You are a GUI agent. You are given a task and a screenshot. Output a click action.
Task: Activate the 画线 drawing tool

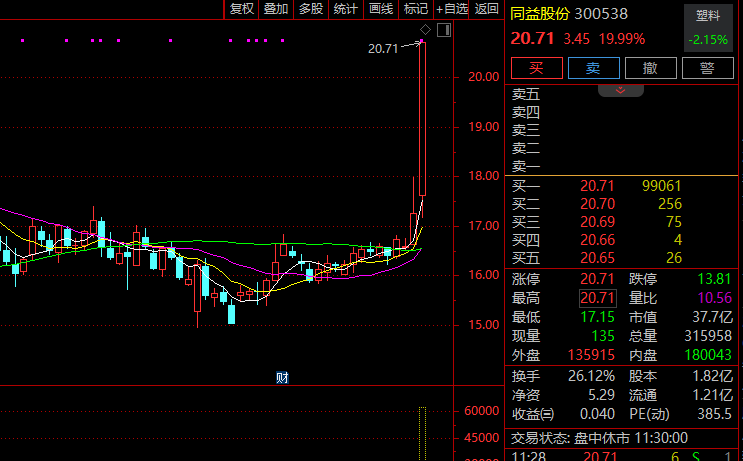(x=381, y=9)
